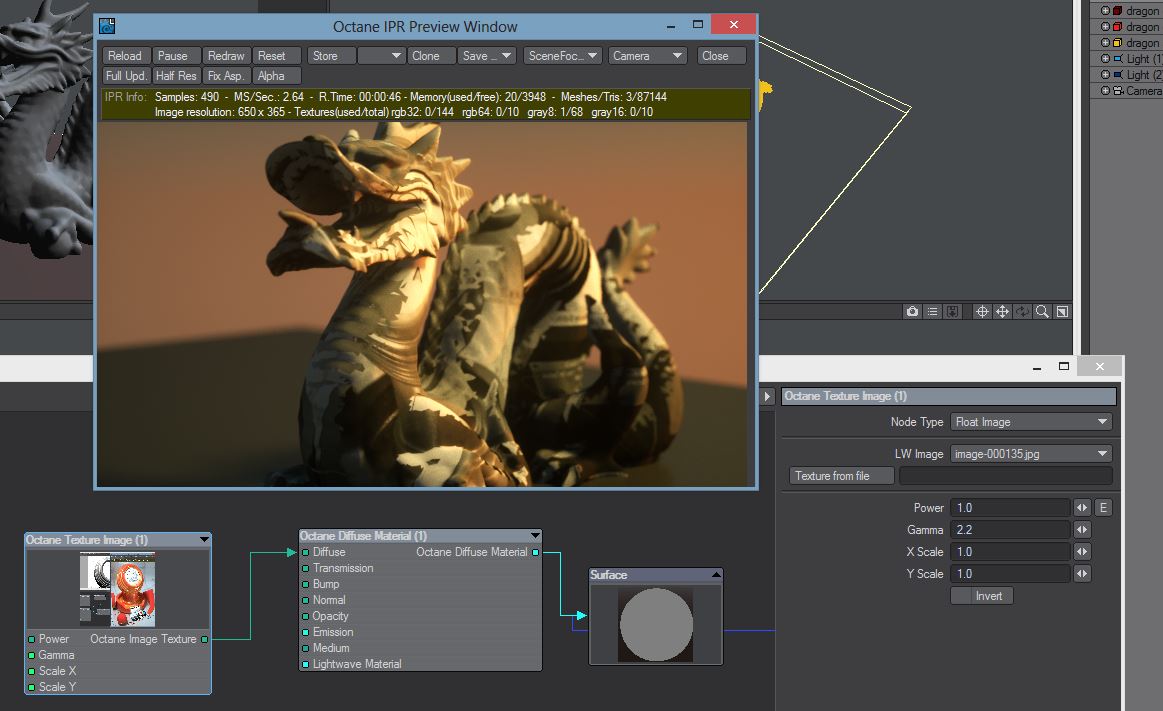Click the Surface node sphere preview
Screen dimensions: 1163x711
point(656,624)
